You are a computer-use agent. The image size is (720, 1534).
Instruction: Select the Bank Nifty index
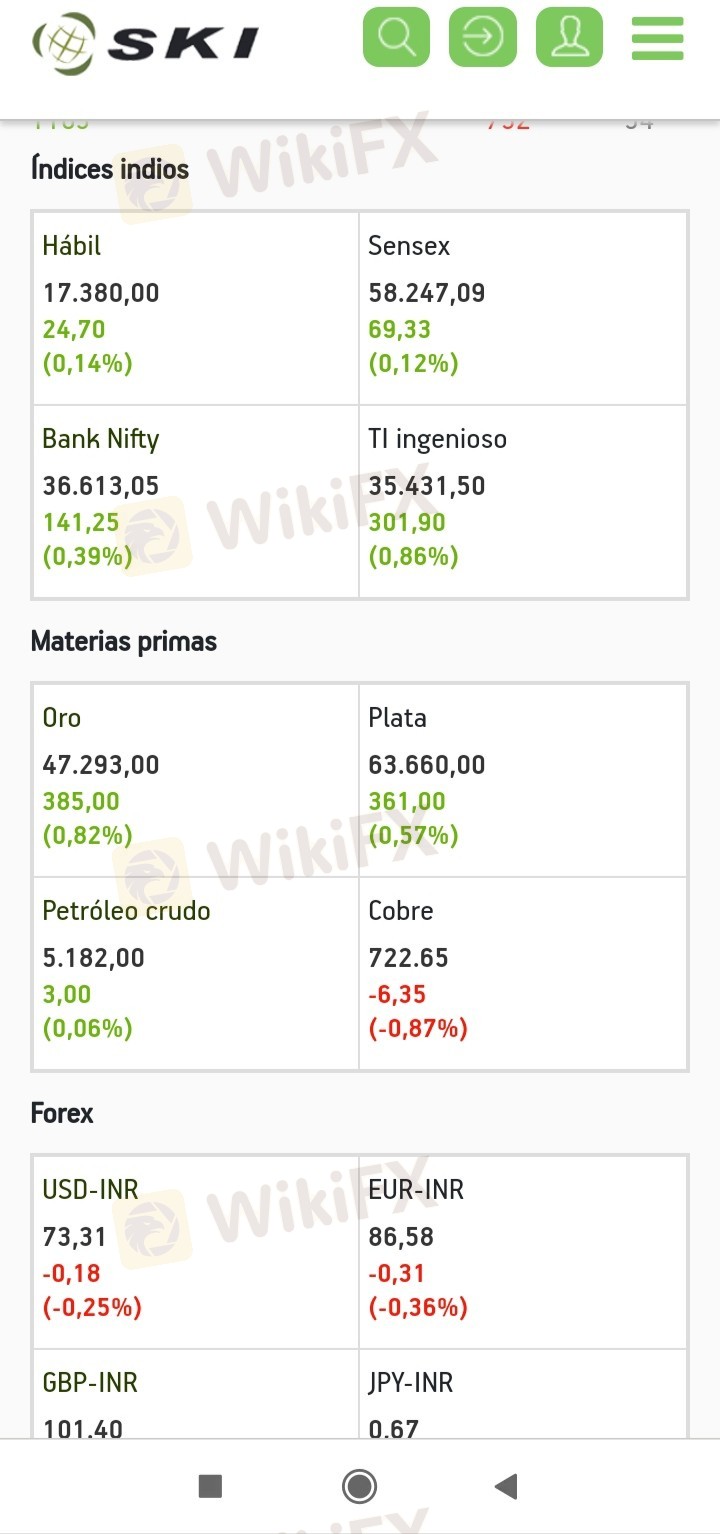[x=100, y=439]
